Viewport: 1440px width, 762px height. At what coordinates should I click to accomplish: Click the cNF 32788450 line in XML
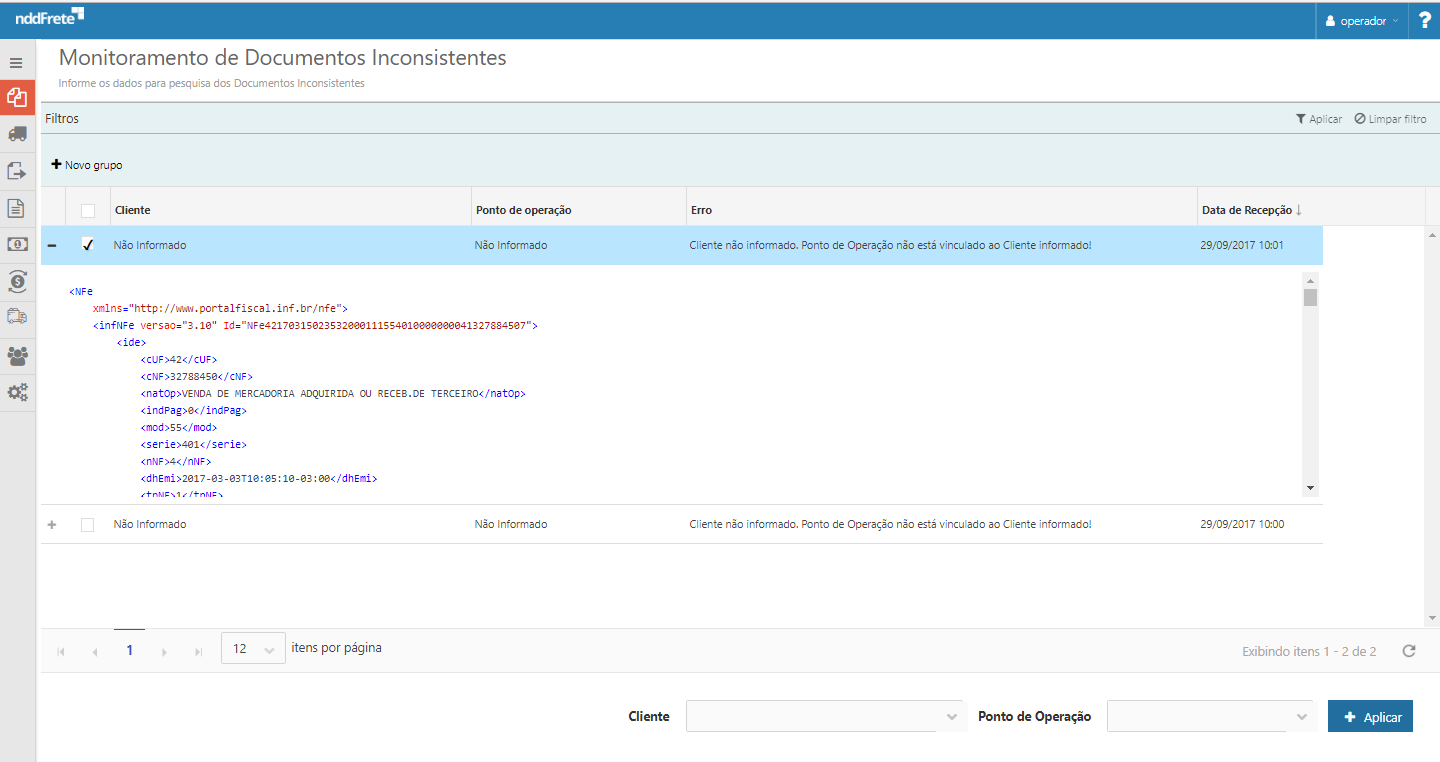pyautogui.click(x=197, y=376)
